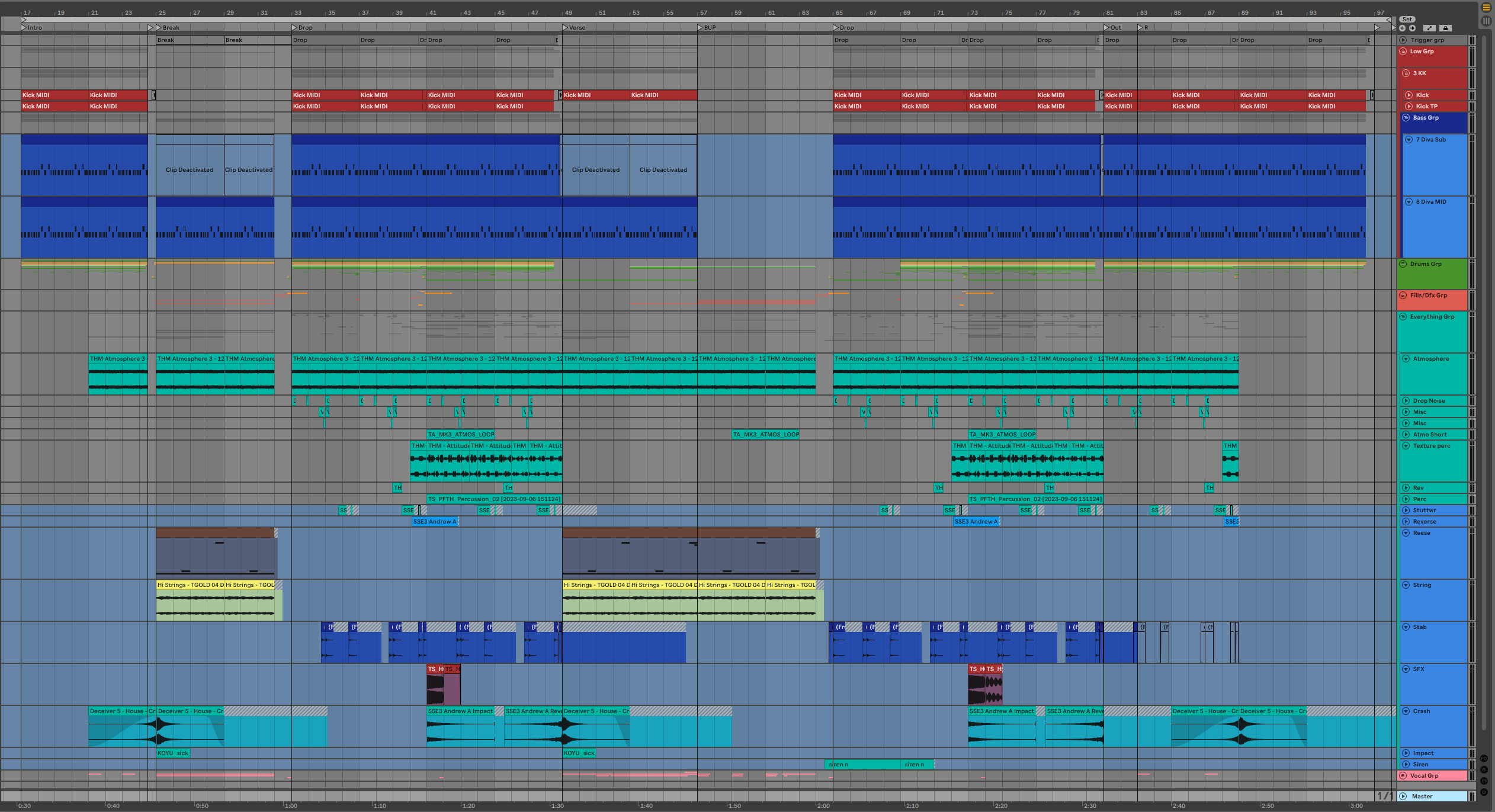This screenshot has width=1495, height=812.
Task: Unfold the Reverse track arrow
Action: click(x=1406, y=522)
